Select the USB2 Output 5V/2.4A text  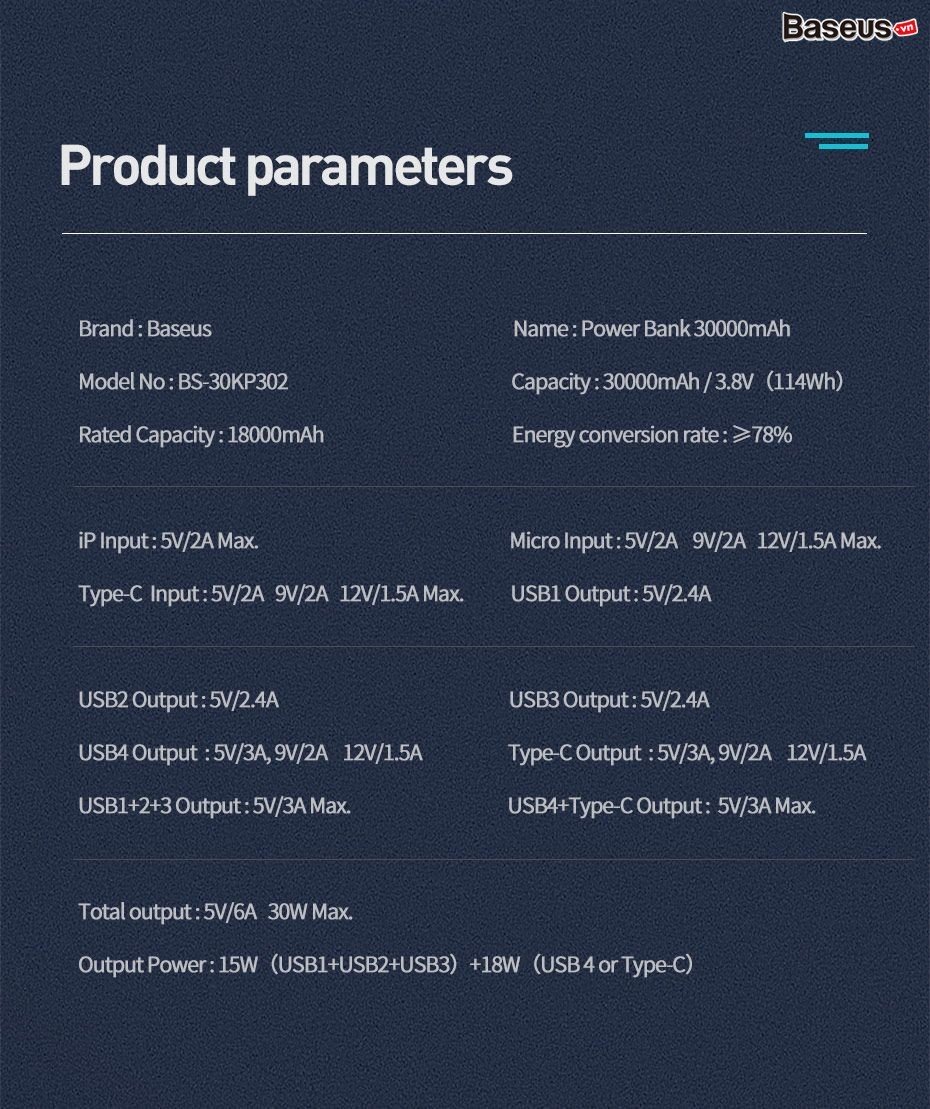(178, 700)
